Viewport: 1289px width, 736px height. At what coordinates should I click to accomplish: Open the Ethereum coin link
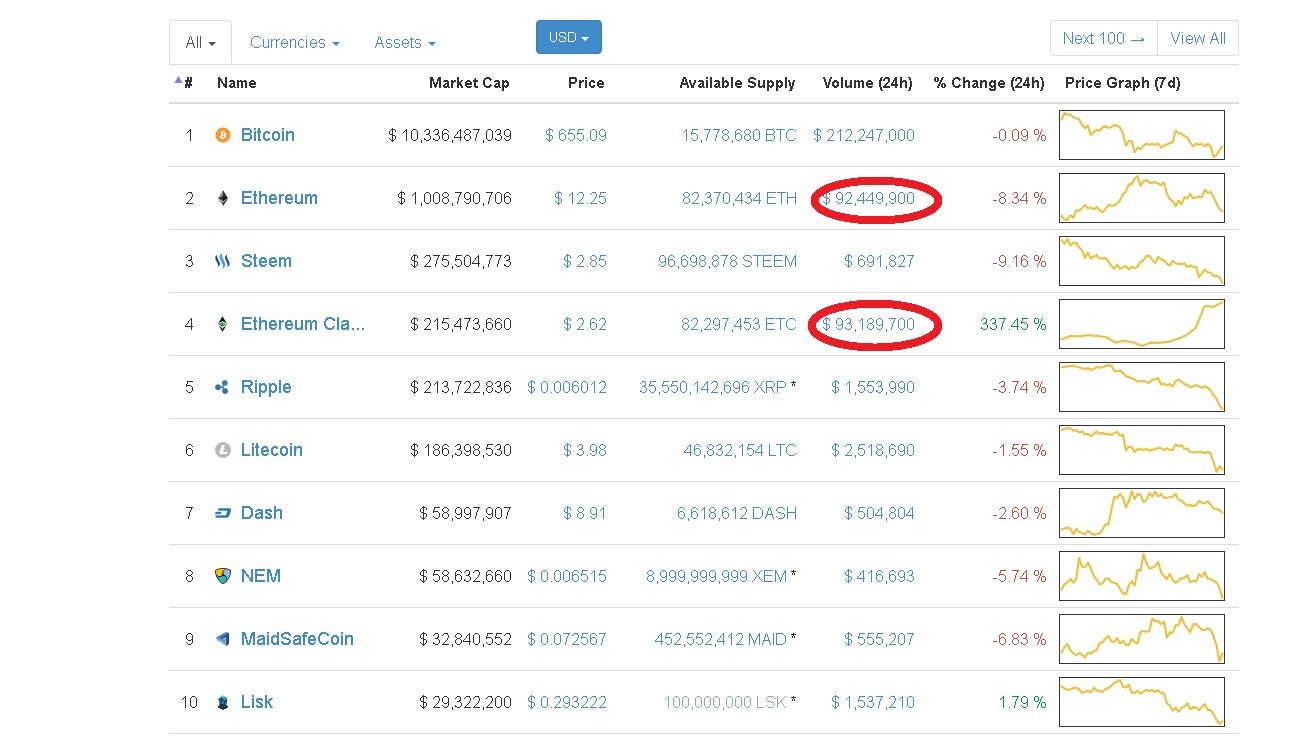point(279,198)
